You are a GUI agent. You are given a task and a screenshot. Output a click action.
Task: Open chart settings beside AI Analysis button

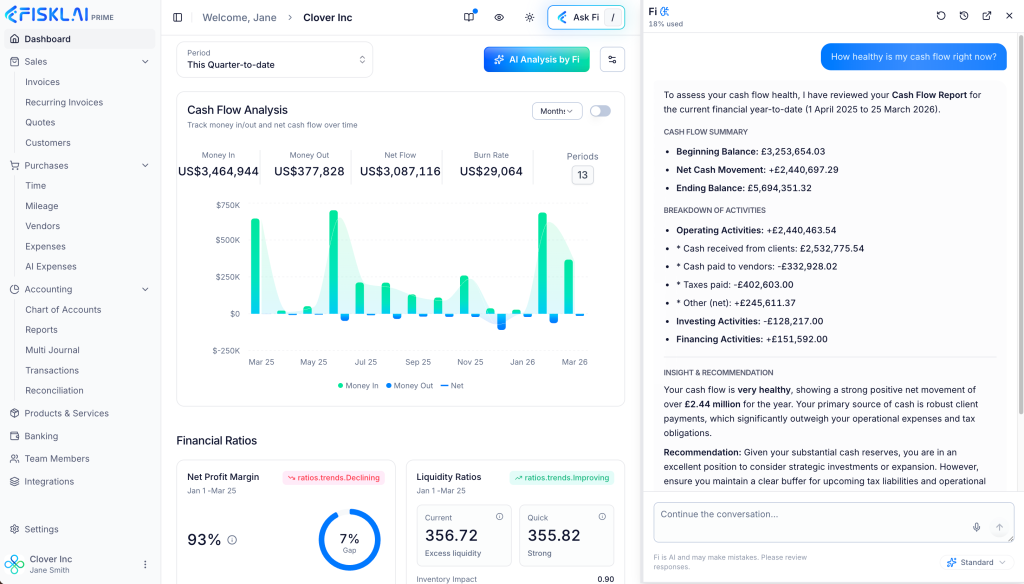(x=612, y=59)
